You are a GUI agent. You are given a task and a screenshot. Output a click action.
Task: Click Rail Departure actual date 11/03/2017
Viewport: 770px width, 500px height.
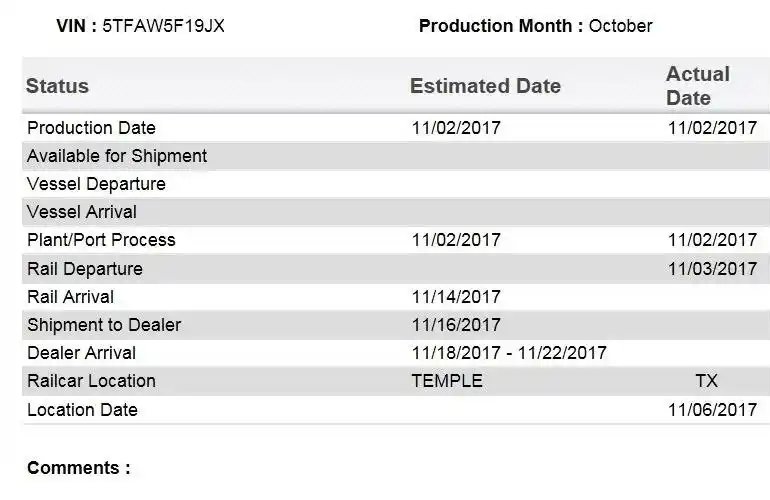click(x=712, y=269)
